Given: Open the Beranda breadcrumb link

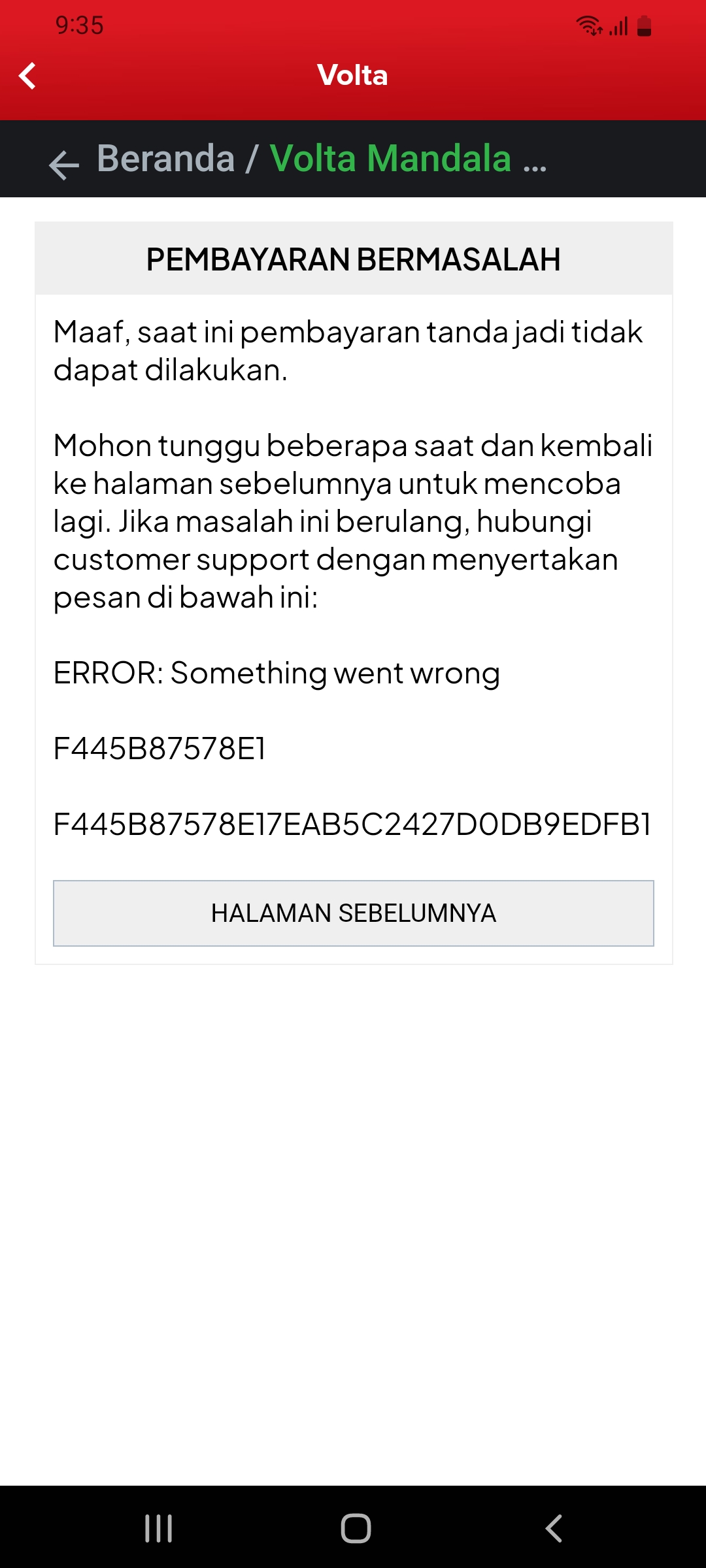Looking at the screenshot, I should [166, 159].
